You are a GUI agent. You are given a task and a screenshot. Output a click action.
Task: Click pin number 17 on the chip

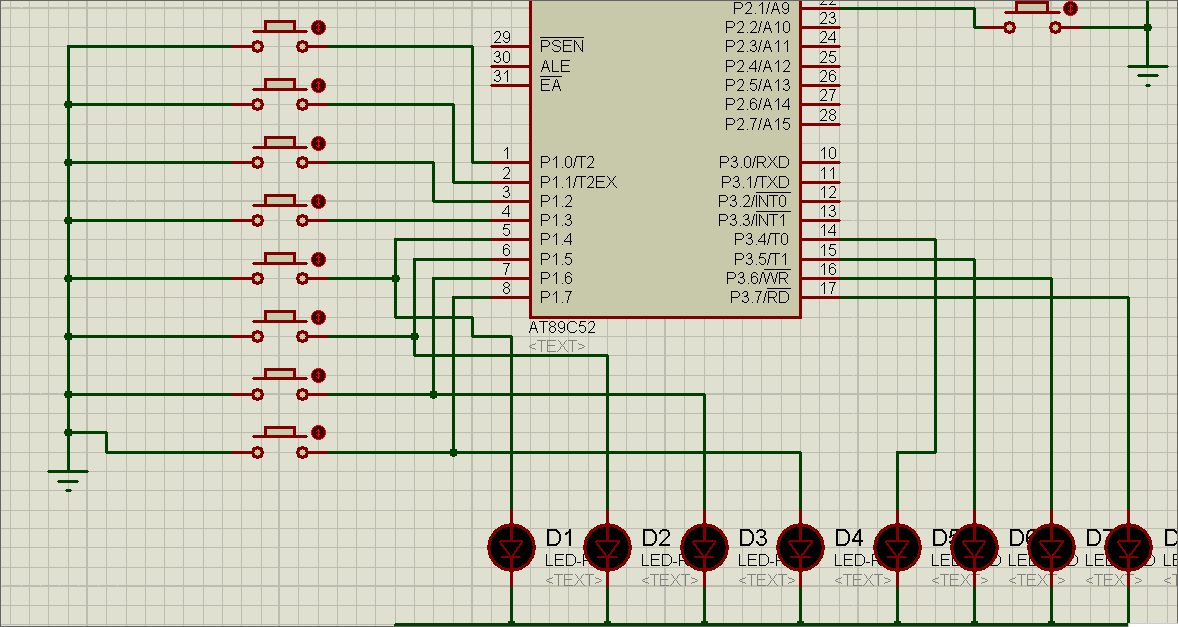click(x=828, y=288)
